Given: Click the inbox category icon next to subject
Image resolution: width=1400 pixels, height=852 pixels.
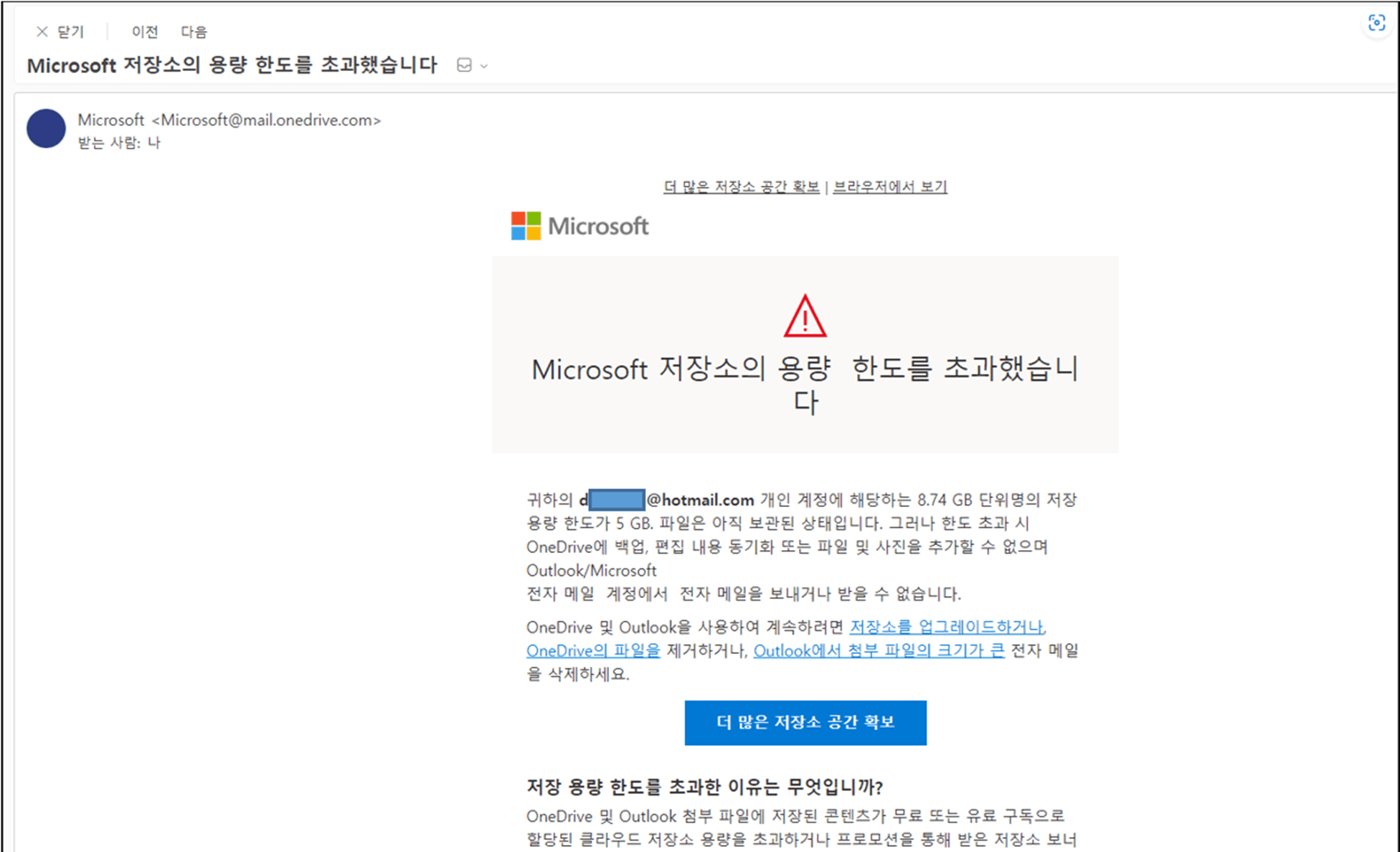Looking at the screenshot, I should pyautogui.click(x=464, y=65).
